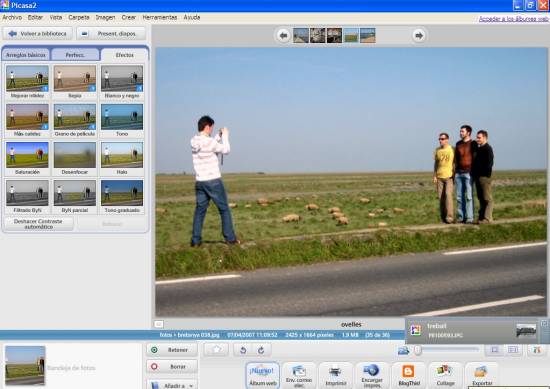The width and height of the screenshot is (550, 389).
Task: Open Acceder a los álbumes web link
Action: [514, 19]
